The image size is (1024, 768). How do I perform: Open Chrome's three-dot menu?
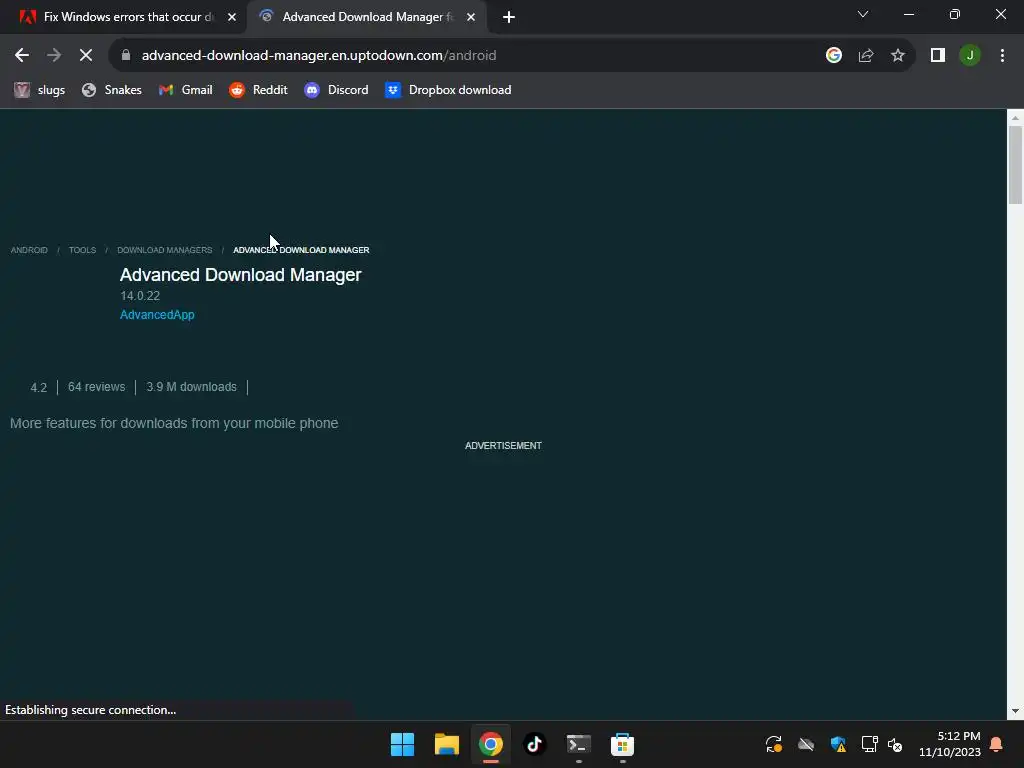click(x=1002, y=56)
